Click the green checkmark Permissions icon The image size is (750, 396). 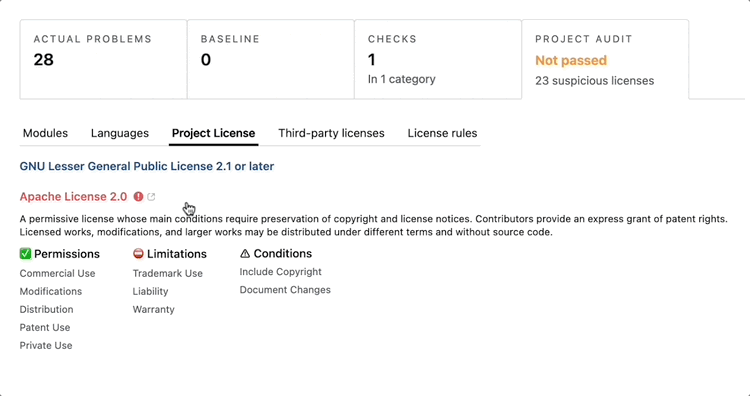tap(25, 253)
